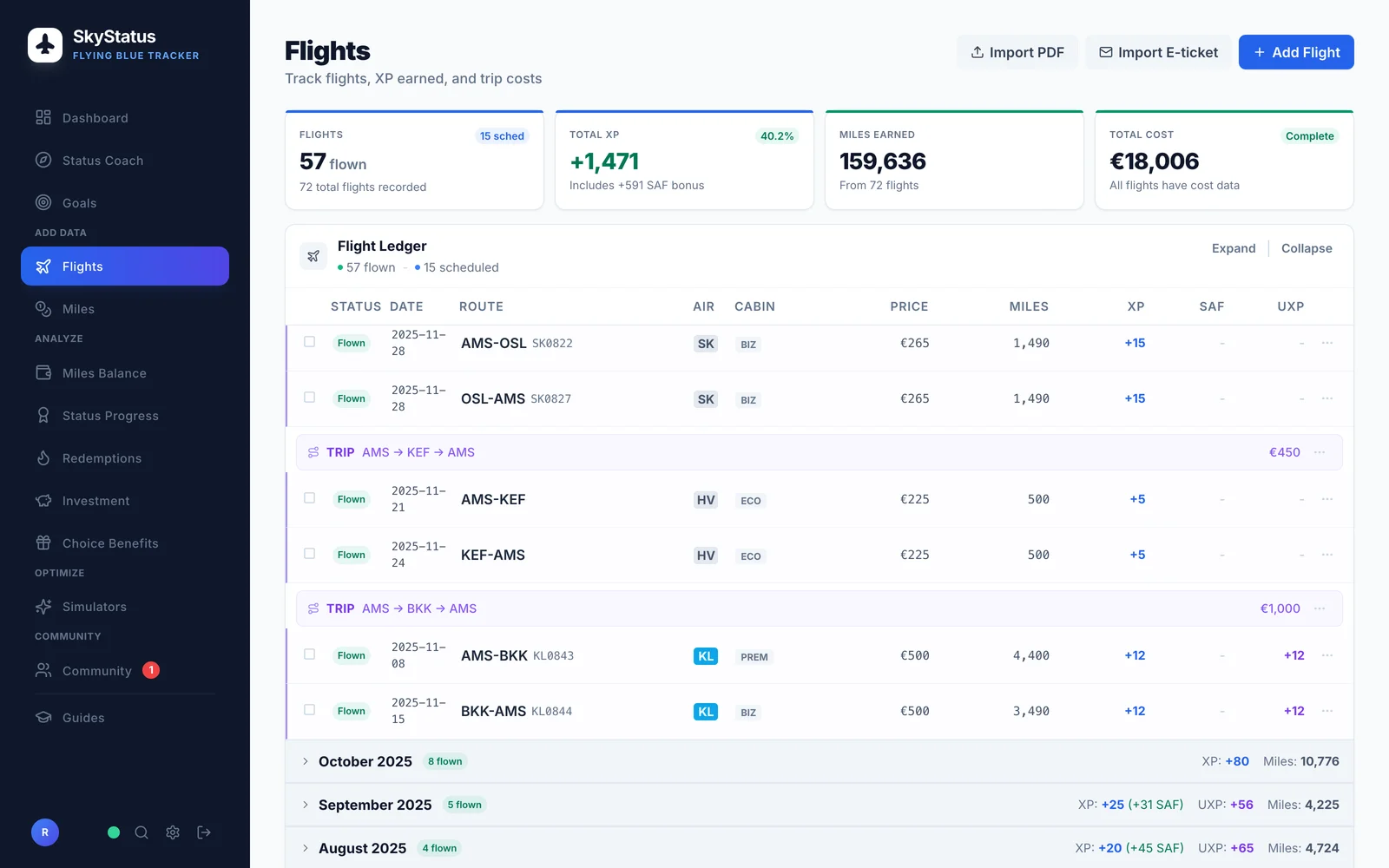This screenshot has height=868, width=1389.
Task: Click the Status Progress medal icon
Action: [43, 416]
